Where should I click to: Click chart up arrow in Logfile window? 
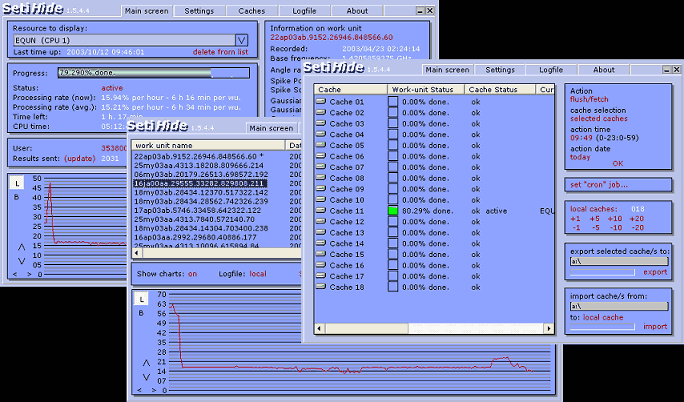click(x=146, y=363)
